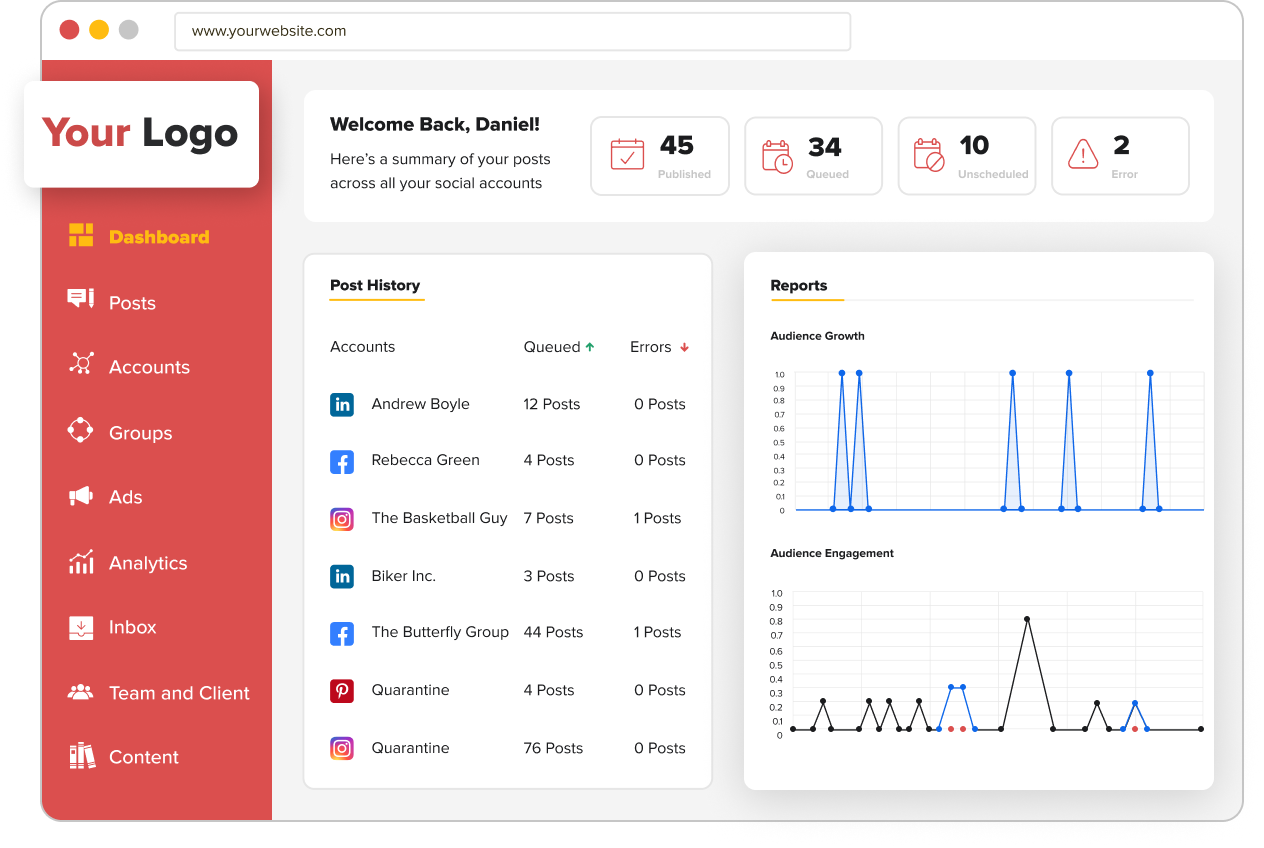
Task: Open the 2 Error summary card
Action: click(1120, 156)
